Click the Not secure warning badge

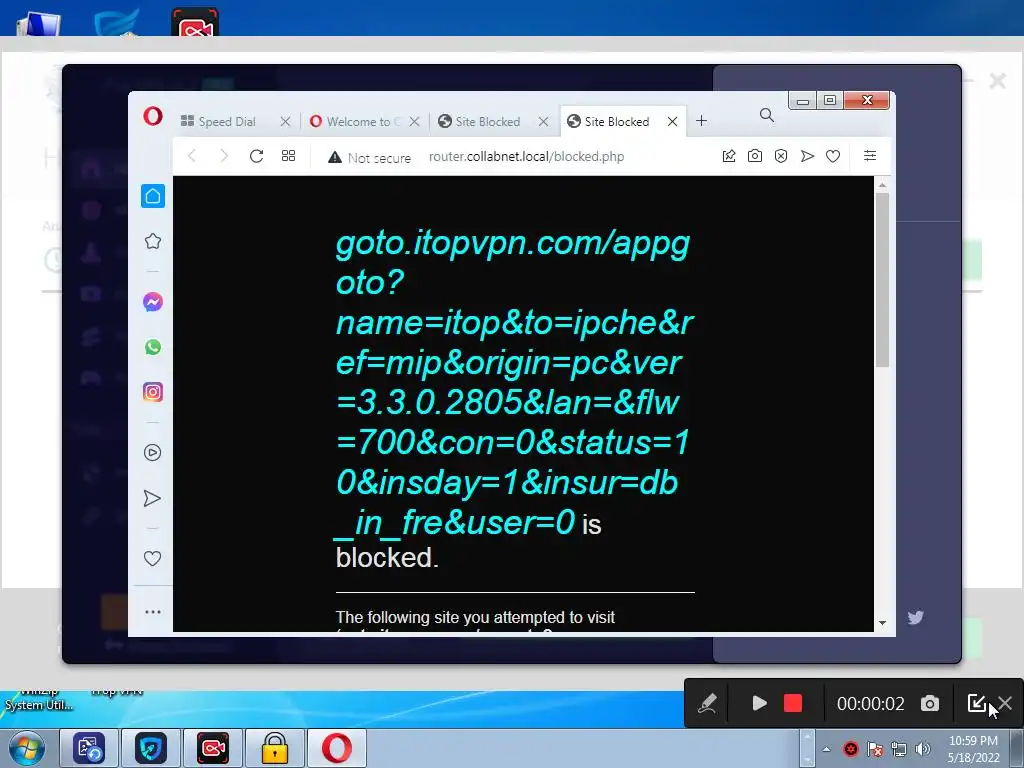[370, 157]
